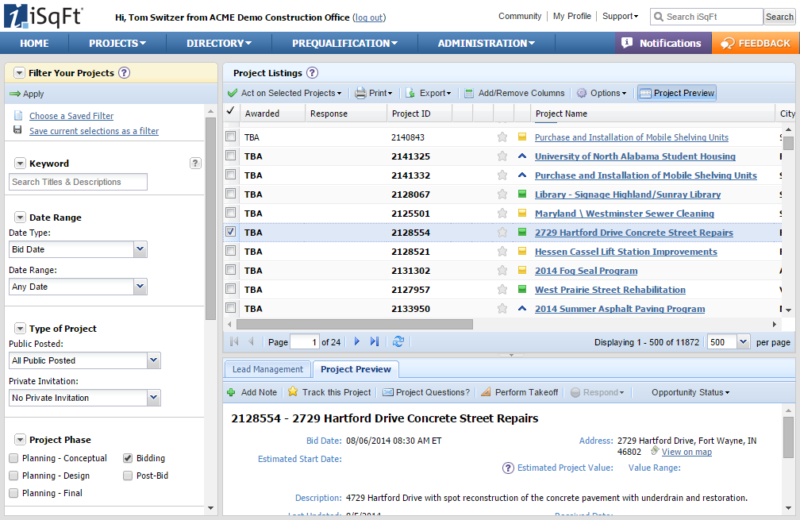Open the PROJECTS menu in navigation bar
800x520 pixels.
point(117,43)
